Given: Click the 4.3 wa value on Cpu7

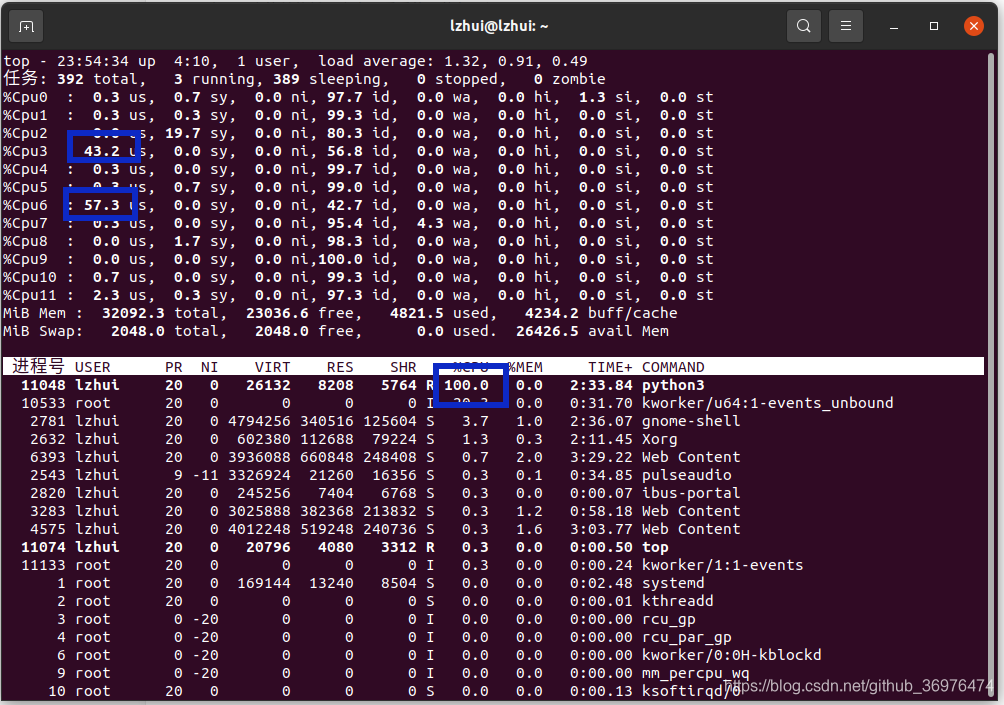Looking at the screenshot, I should point(430,223).
